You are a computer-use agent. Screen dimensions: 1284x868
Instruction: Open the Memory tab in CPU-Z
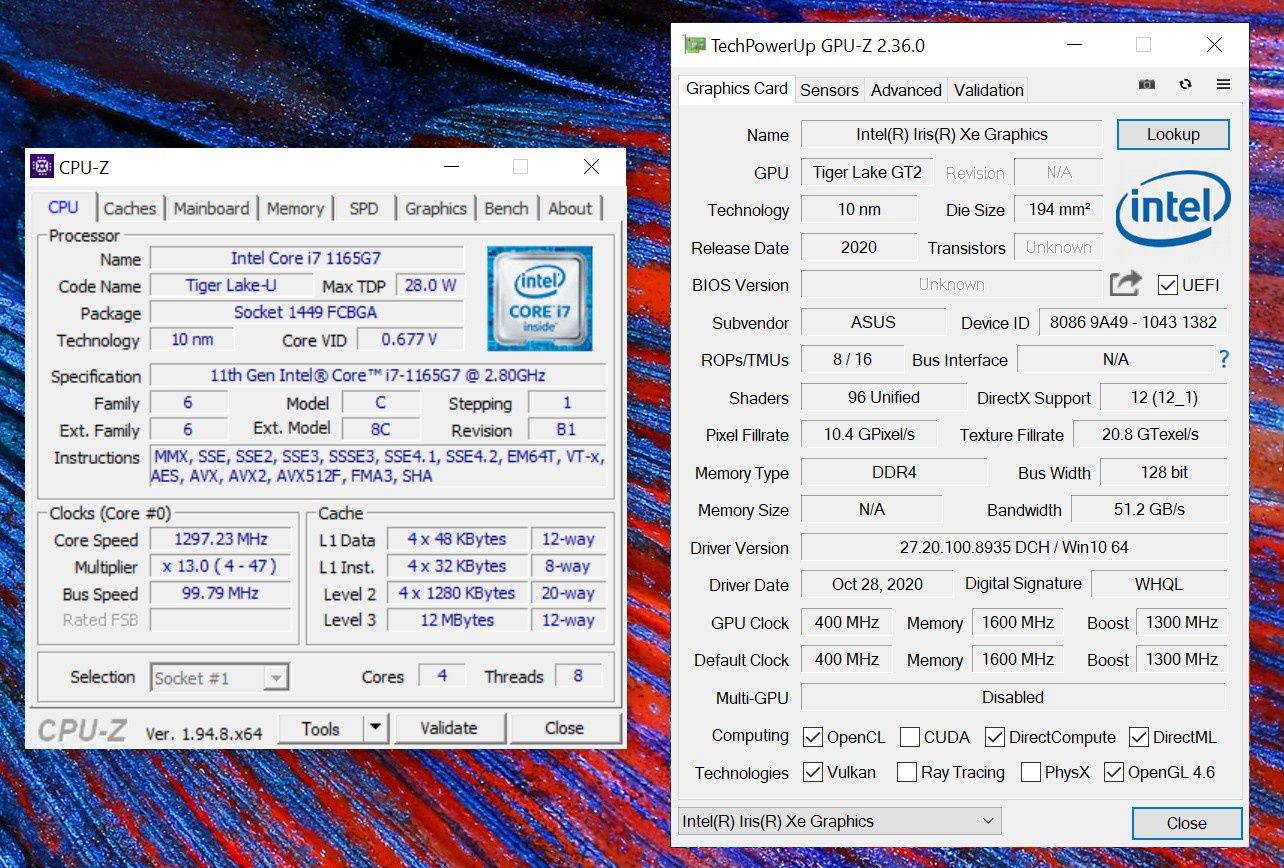pyautogui.click(x=295, y=208)
